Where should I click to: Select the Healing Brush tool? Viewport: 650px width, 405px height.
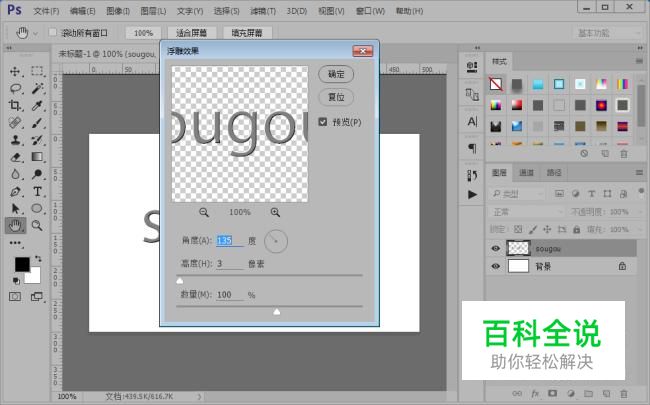15,123
